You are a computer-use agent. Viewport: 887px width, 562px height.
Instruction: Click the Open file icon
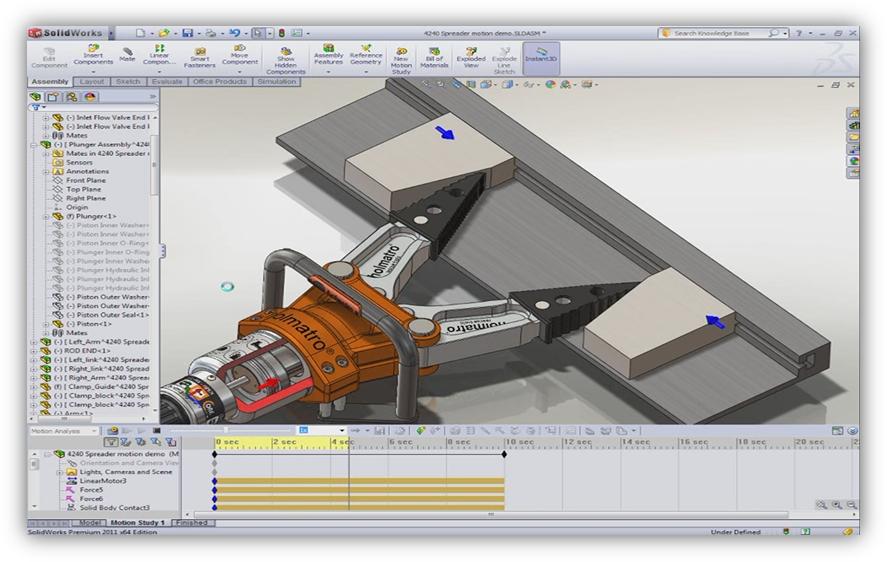point(164,33)
